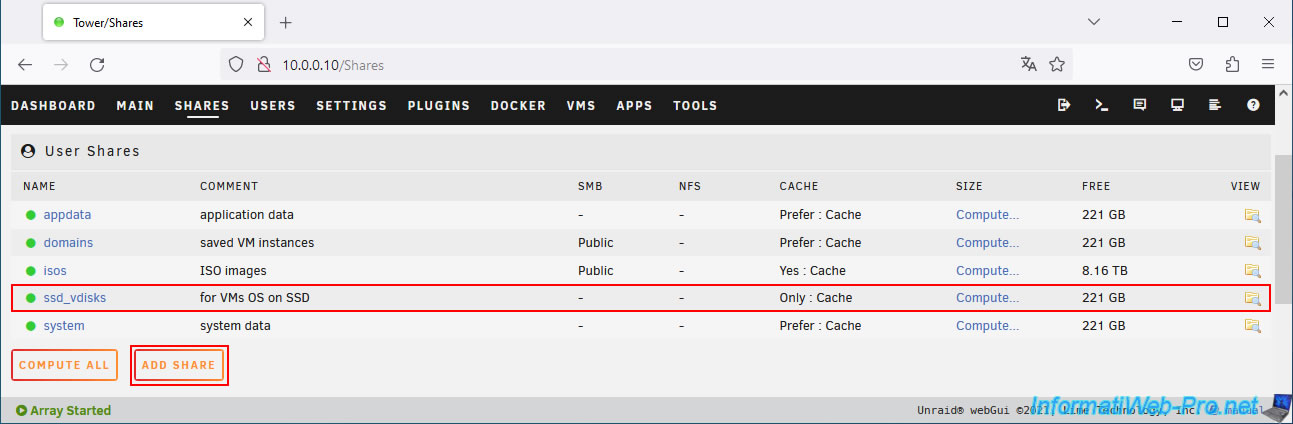The image size is (1293, 424).
Task: Open the Pocket save icon
Action: pyautogui.click(x=1195, y=64)
